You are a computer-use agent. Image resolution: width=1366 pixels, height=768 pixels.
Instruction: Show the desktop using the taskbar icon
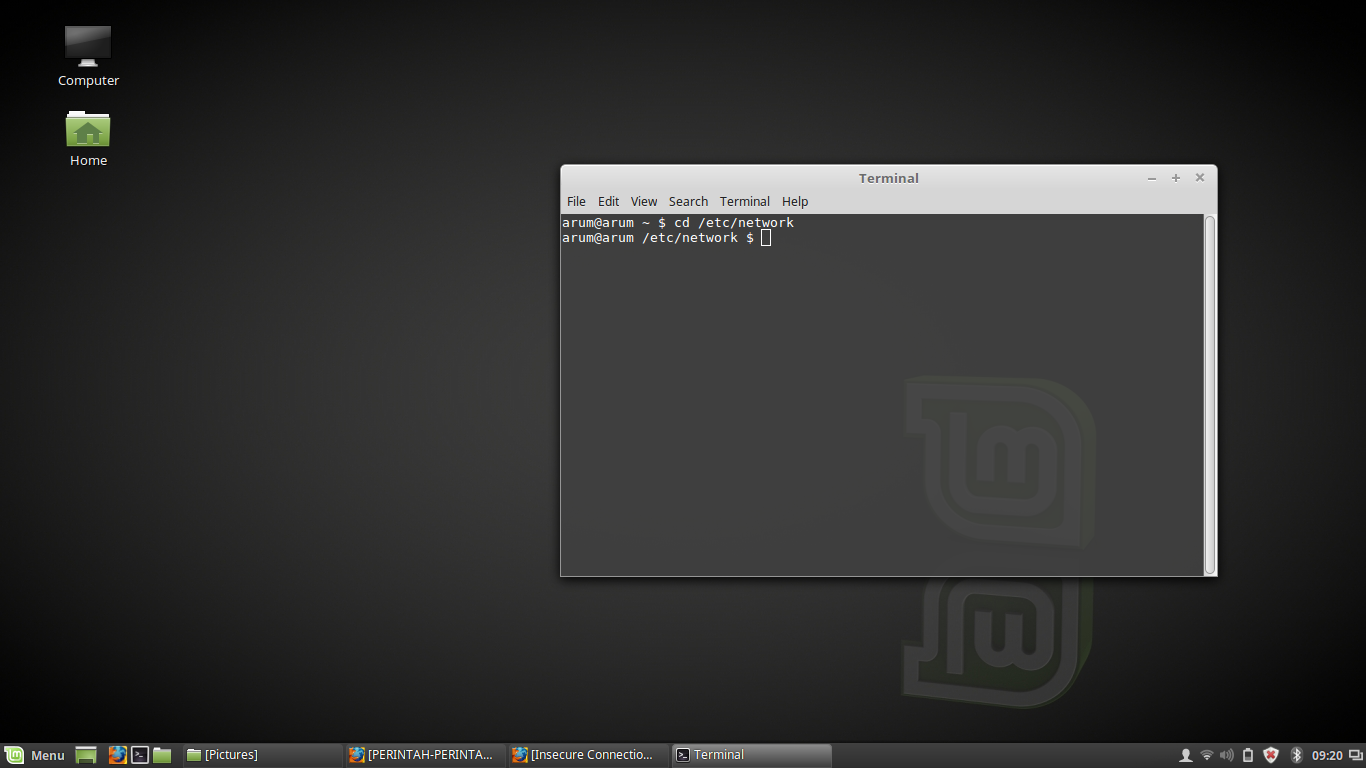pos(85,755)
